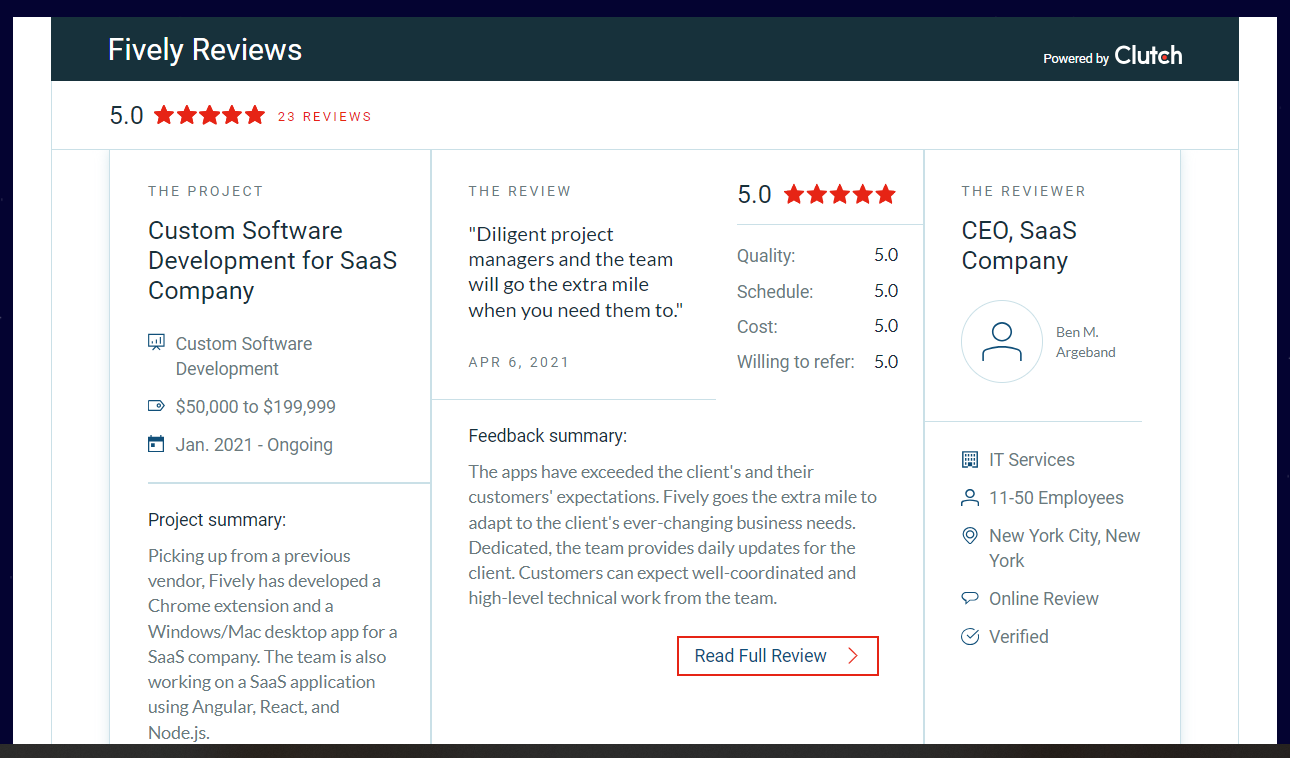Click the Feedback summary heading
The height and width of the screenshot is (758, 1290).
click(x=548, y=436)
